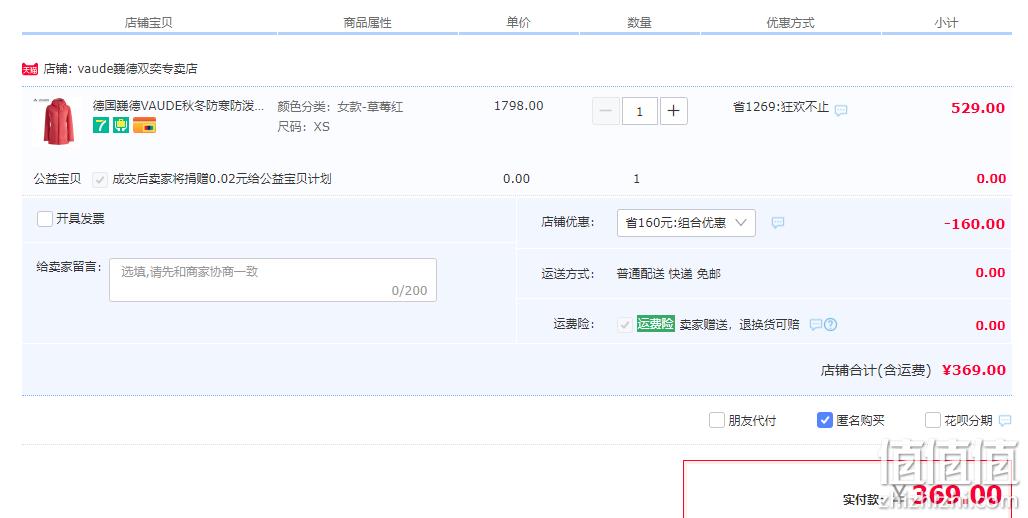Click the 商品属性 column header
The width and height of the screenshot is (1028, 518).
click(367, 23)
